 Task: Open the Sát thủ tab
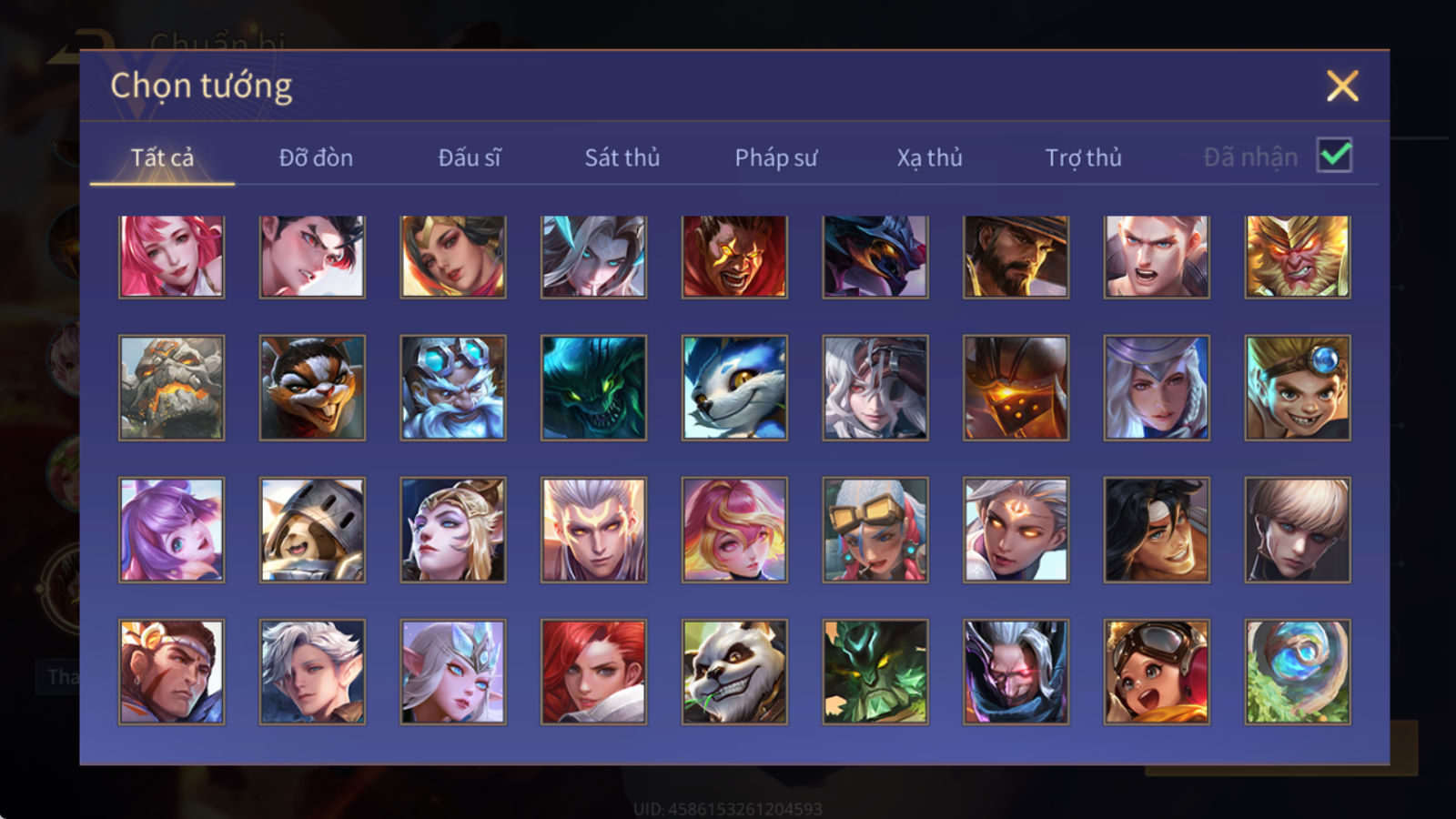tap(622, 157)
